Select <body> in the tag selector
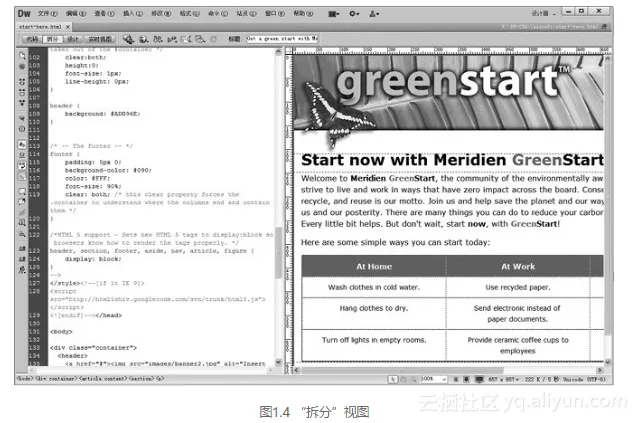This screenshot has width=638, height=423. click(x=24, y=379)
